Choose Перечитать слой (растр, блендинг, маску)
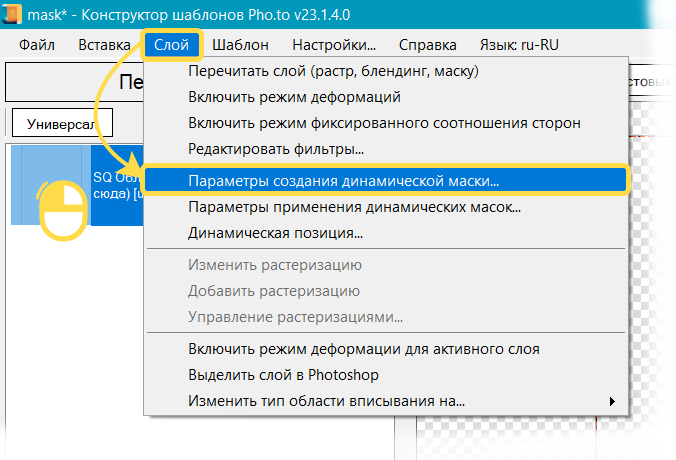676x460 pixels. (x=333, y=71)
